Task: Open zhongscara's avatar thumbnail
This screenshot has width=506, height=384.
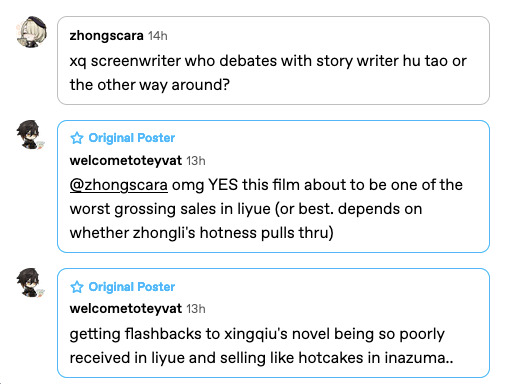Action: [x=31, y=32]
